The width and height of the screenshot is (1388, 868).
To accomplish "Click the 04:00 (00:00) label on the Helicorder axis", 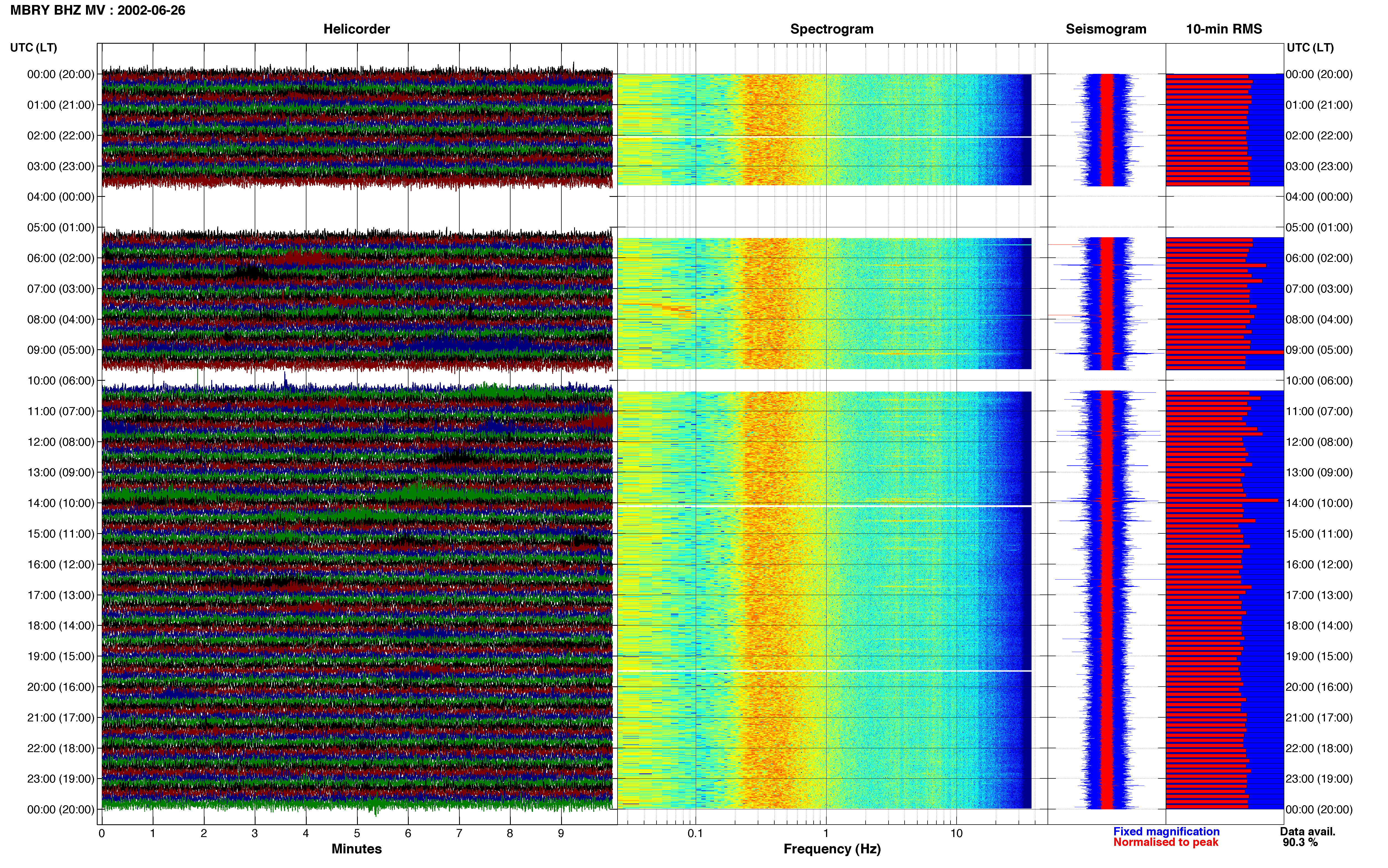I will (x=61, y=197).
